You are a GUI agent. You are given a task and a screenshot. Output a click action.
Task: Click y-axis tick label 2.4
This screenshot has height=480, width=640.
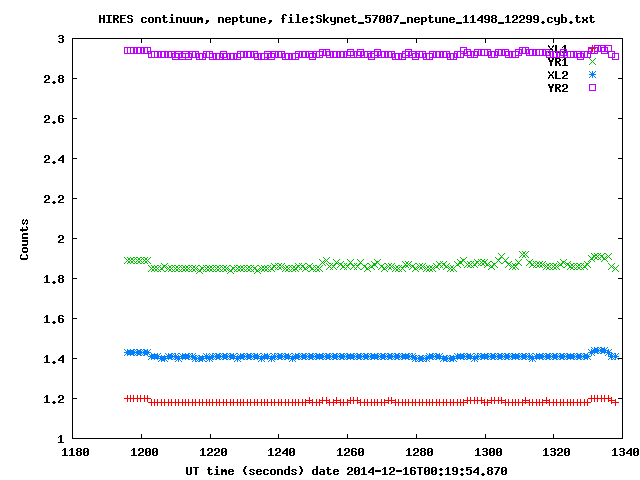(x=54, y=159)
